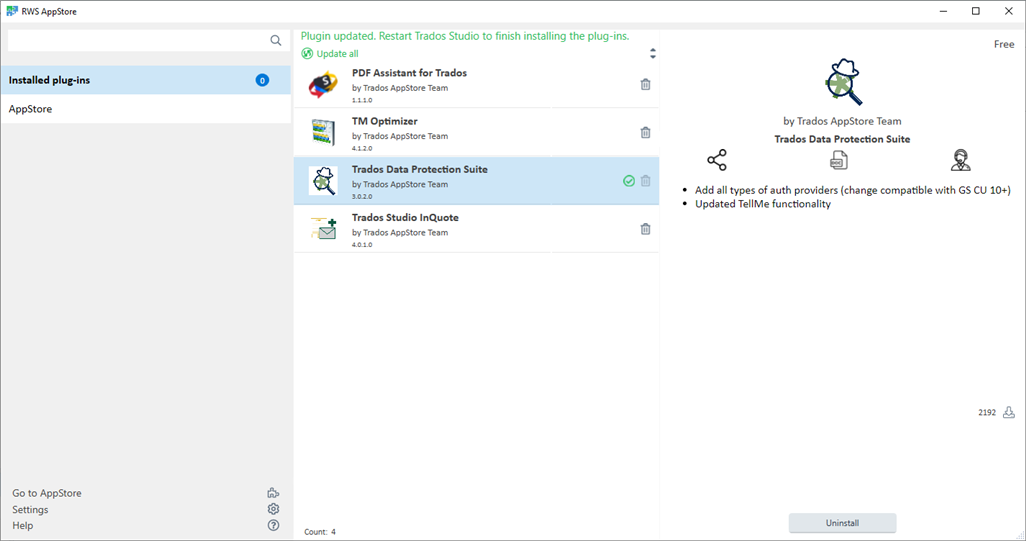Click large Data Protection Suite logo
Viewport: 1026px width, 541px height.
pyautogui.click(x=843, y=82)
